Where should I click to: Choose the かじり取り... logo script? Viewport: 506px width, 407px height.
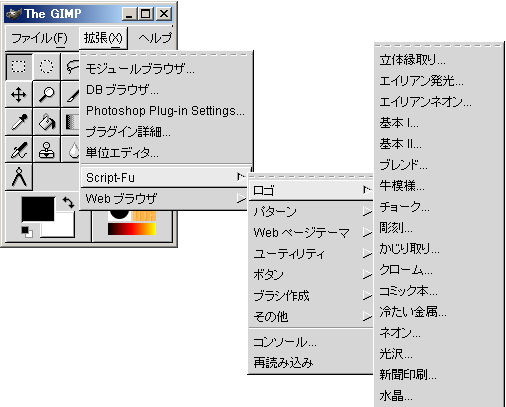pyautogui.click(x=438, y=249)
